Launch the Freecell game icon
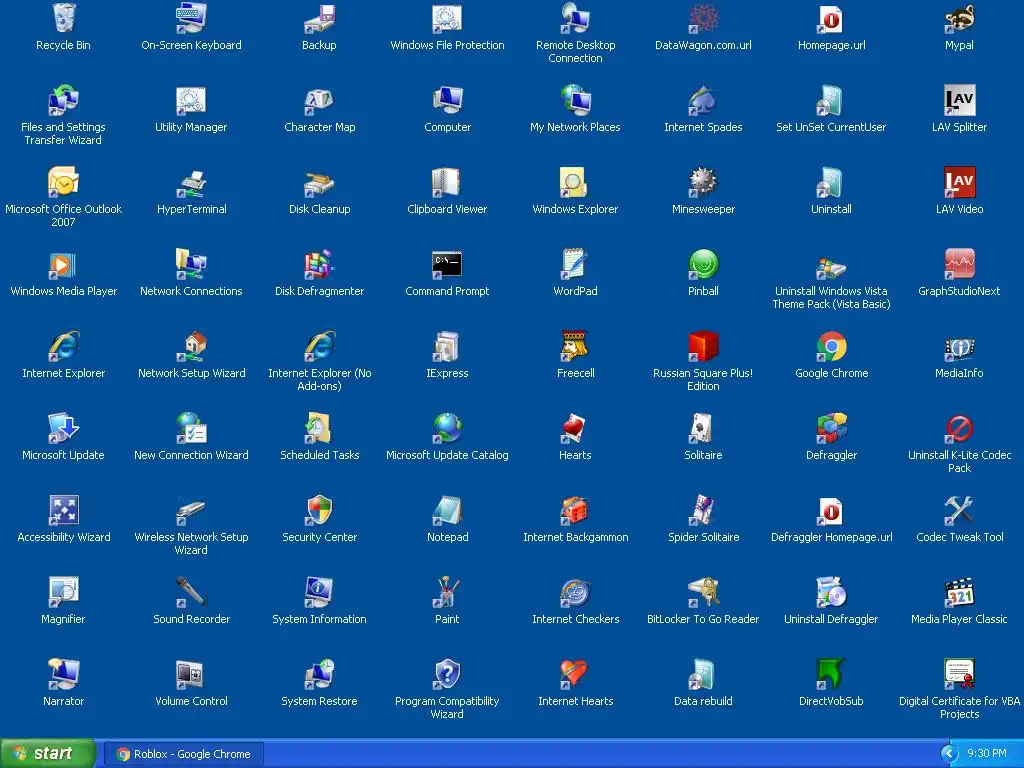The height and width of the screenshot is (768, 1024). click(575, 346)
